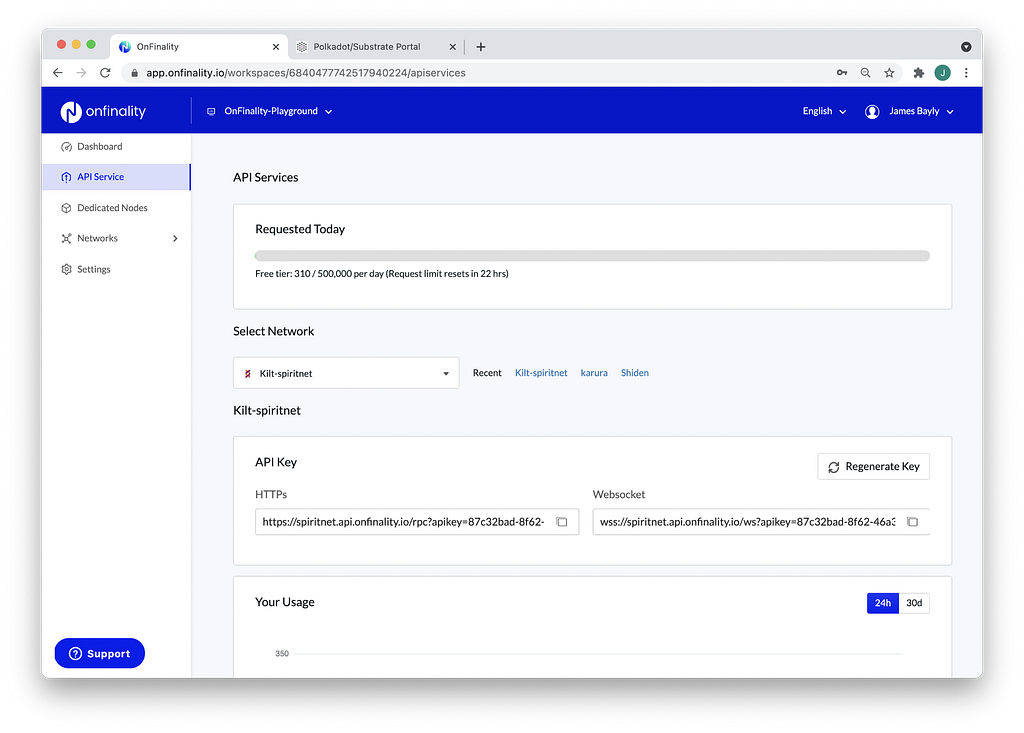Click the browser back arrow
The width and height of the screenshot is (1024, 733).
57,73
